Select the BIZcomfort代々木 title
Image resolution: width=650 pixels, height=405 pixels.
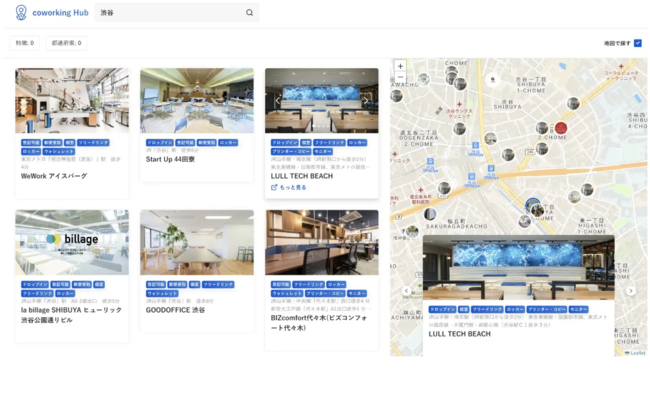click(x=319, y=323)
